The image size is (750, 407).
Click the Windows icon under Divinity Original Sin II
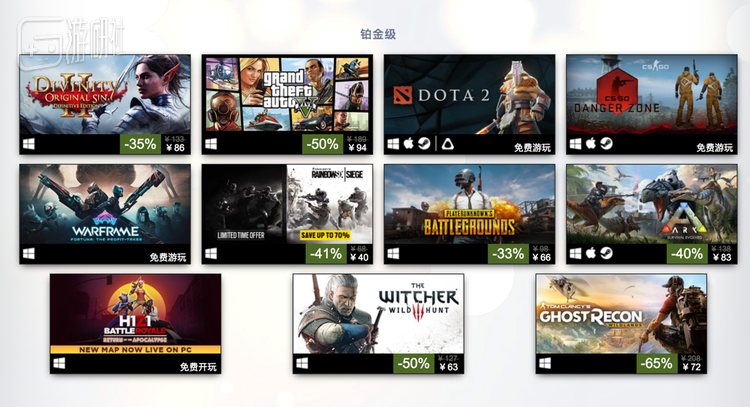tap(29, 144)
